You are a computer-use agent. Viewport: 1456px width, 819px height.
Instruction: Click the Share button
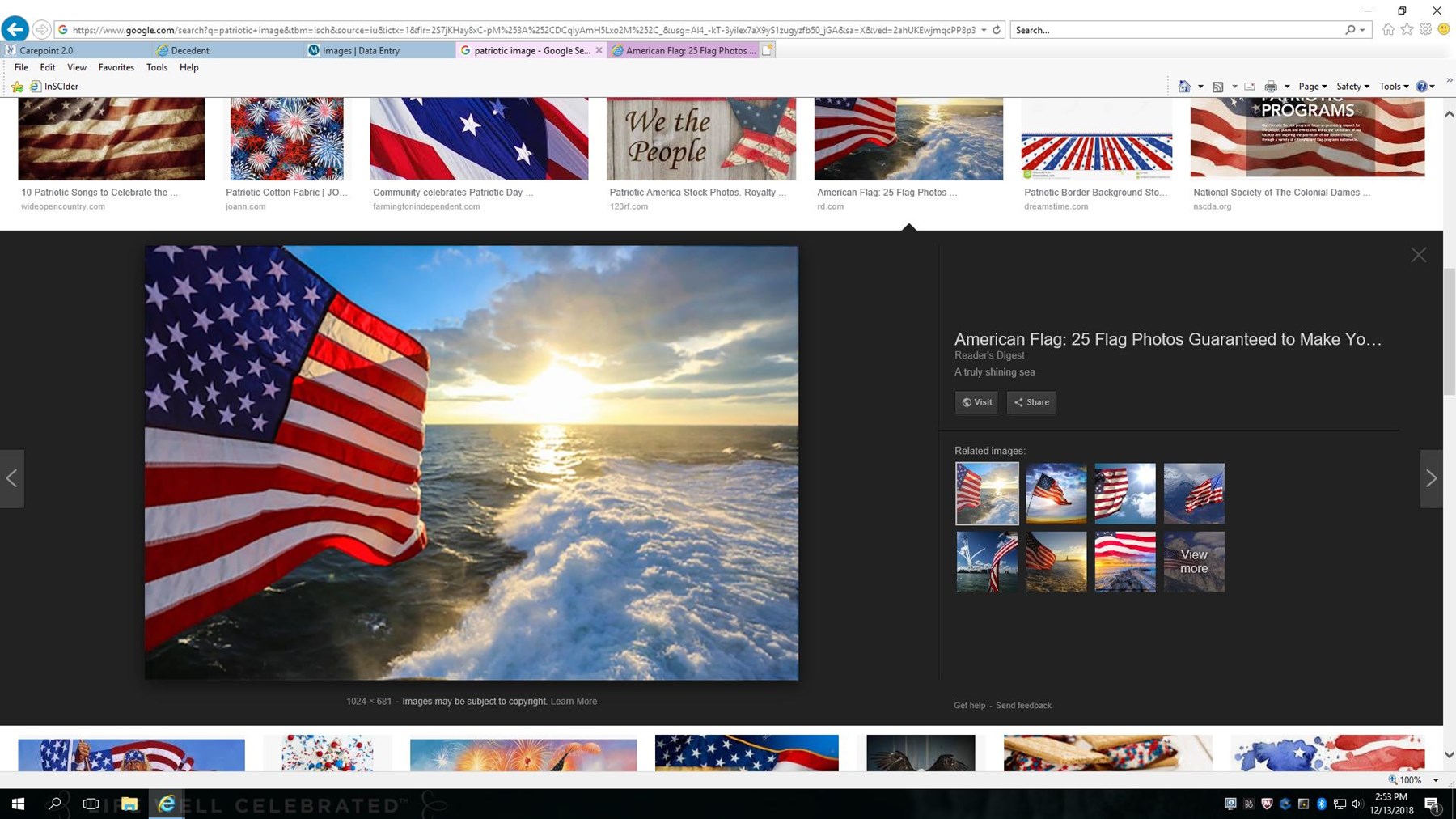click(1031, 402)
